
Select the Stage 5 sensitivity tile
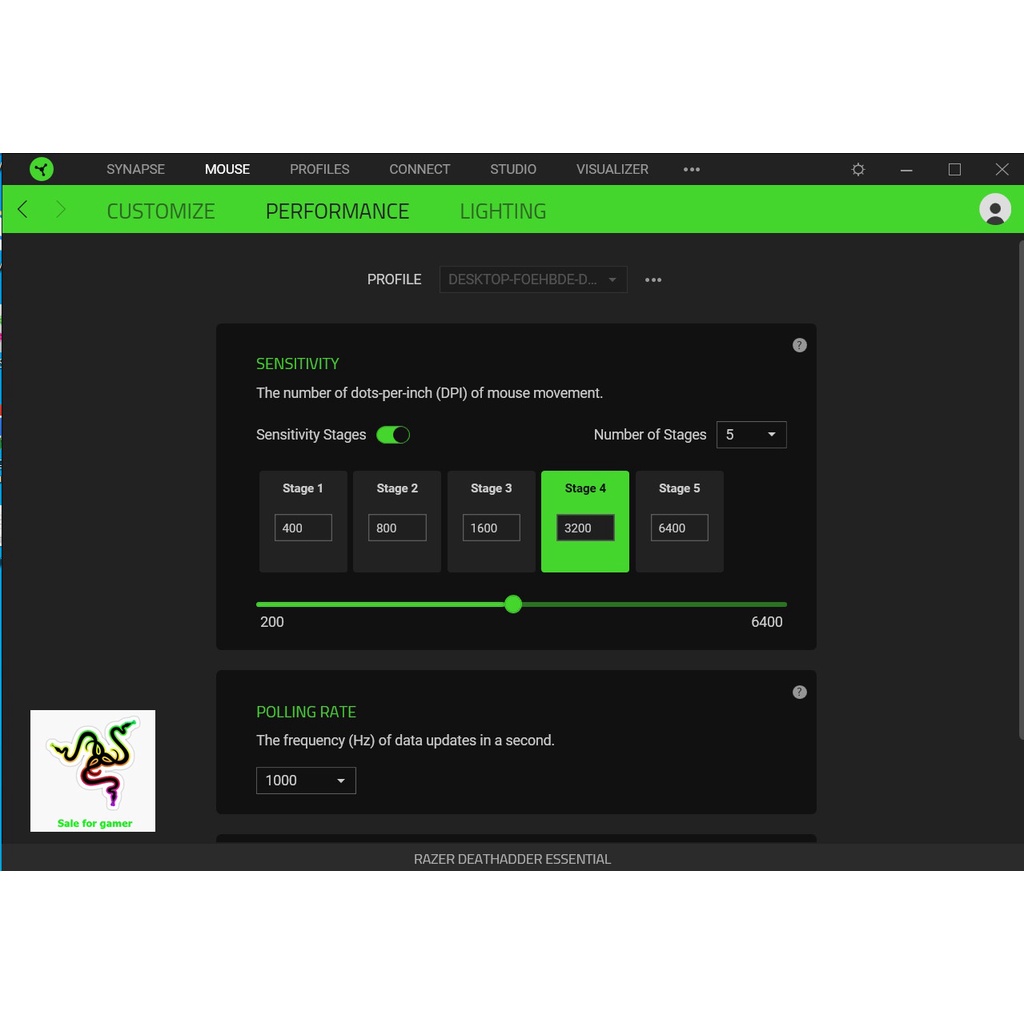pyautogui.click(x=679, y=490)
